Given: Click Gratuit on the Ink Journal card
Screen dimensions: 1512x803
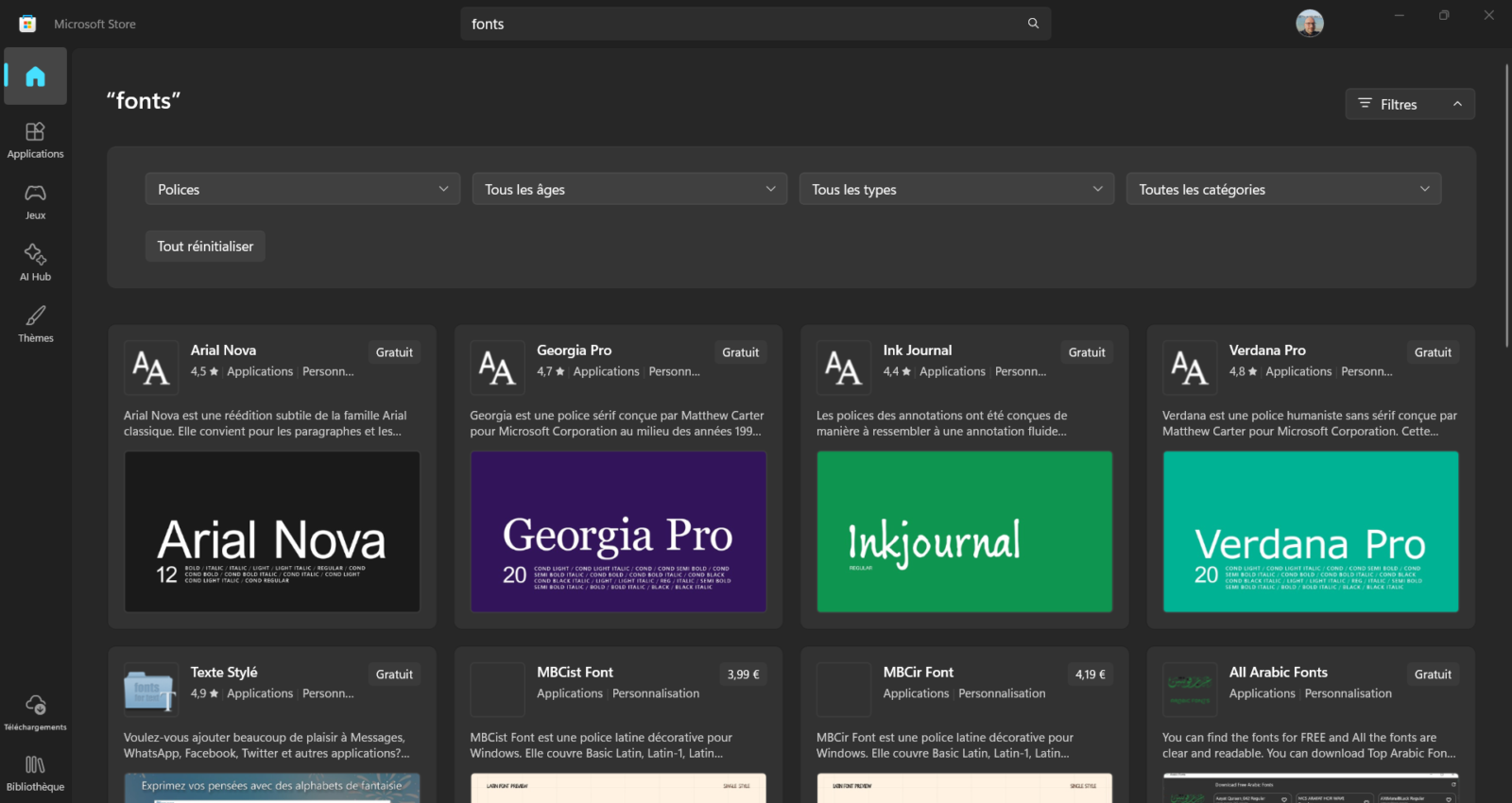Looking at the screenshot, I should (1087, 352).
